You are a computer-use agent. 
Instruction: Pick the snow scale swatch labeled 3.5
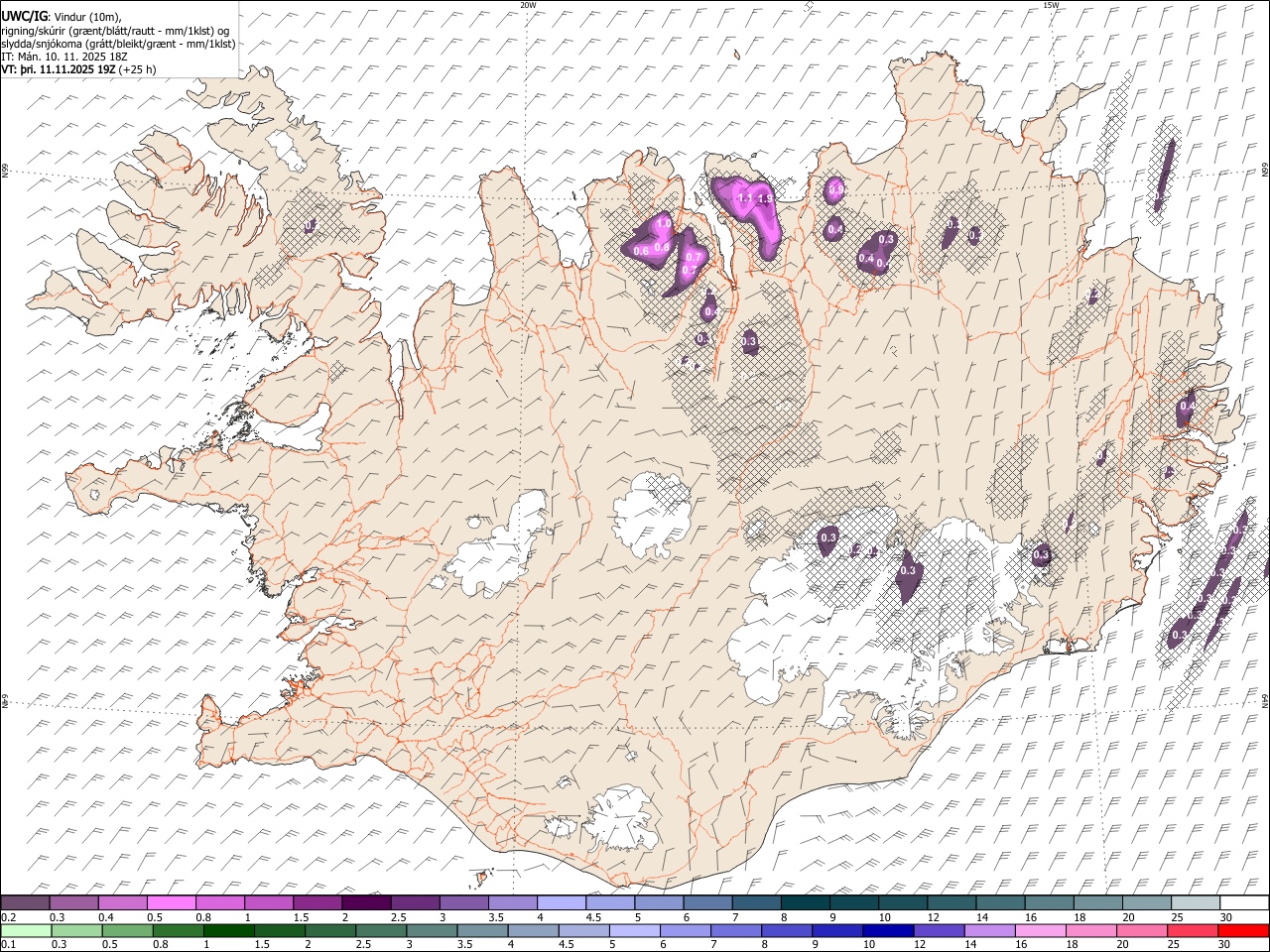[513, 902]
